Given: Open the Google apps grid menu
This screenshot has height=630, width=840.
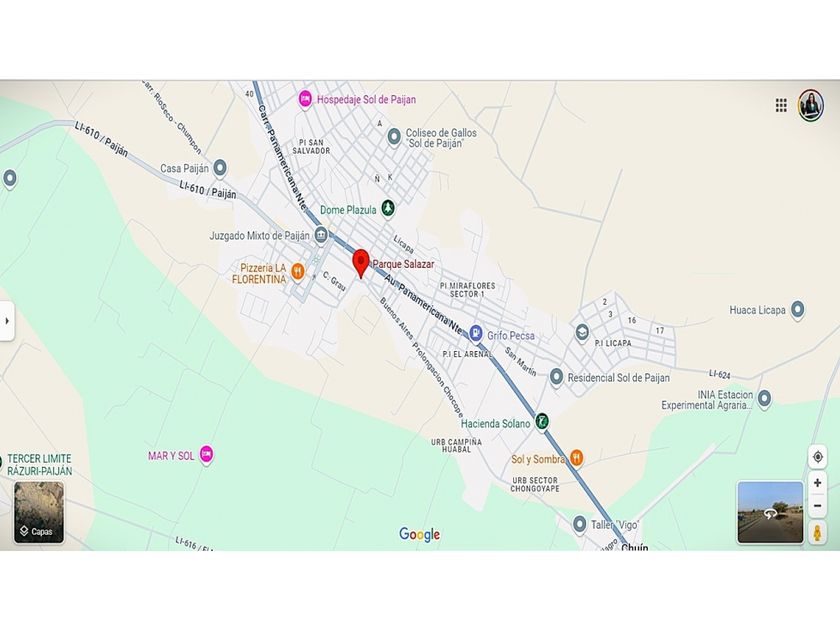Looking at the screenshot, I should (781, 106).
